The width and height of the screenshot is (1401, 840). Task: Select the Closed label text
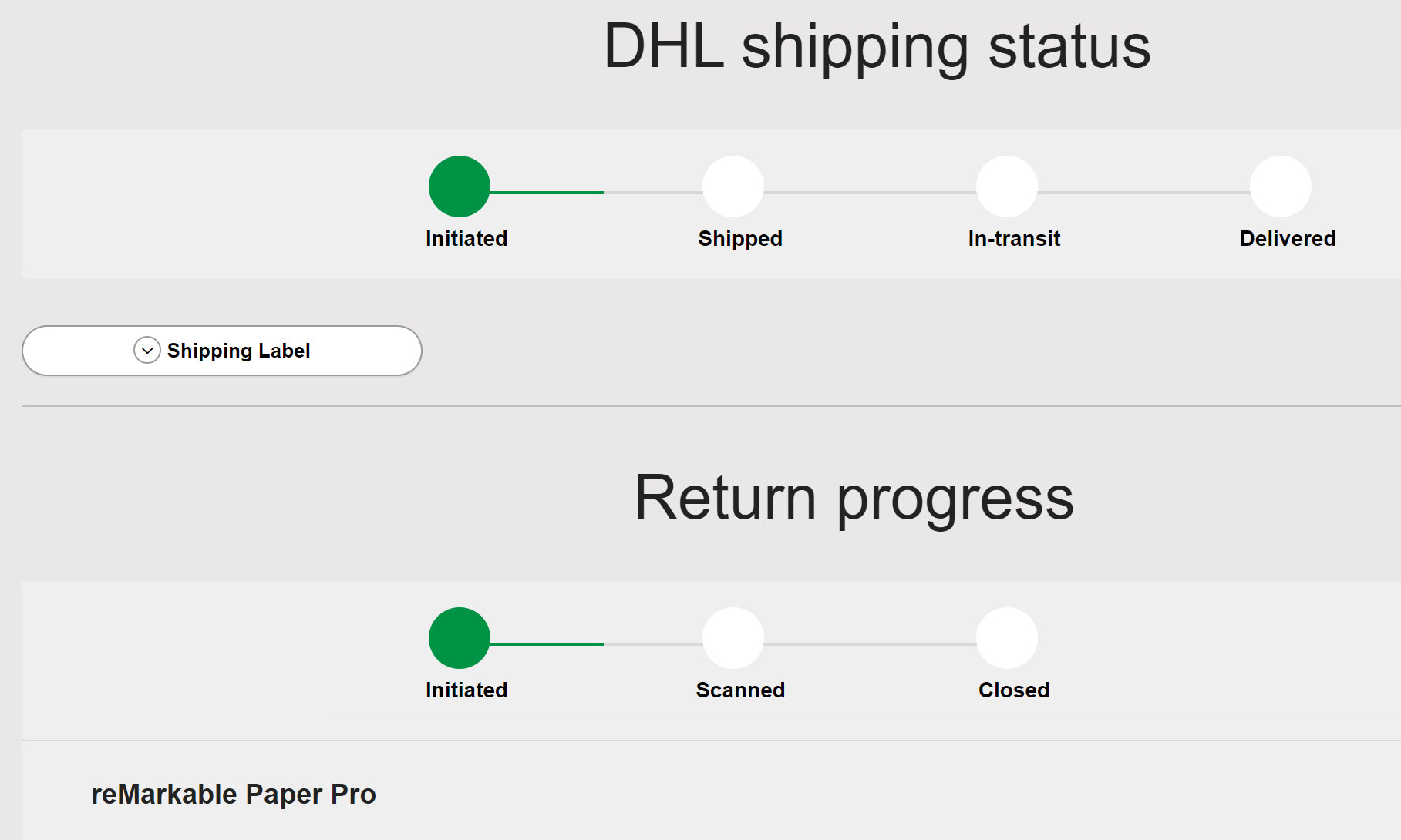[1014, 690]
